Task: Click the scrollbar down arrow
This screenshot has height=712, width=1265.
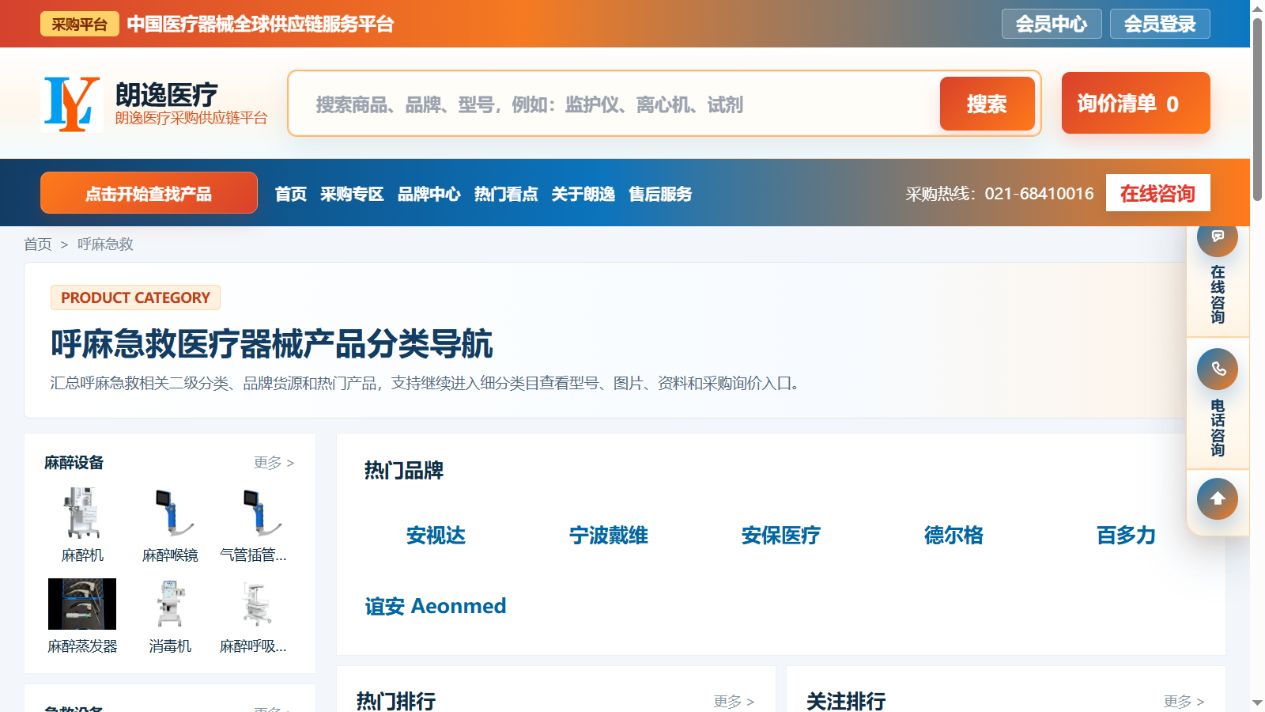Action: pos(1257,704)
